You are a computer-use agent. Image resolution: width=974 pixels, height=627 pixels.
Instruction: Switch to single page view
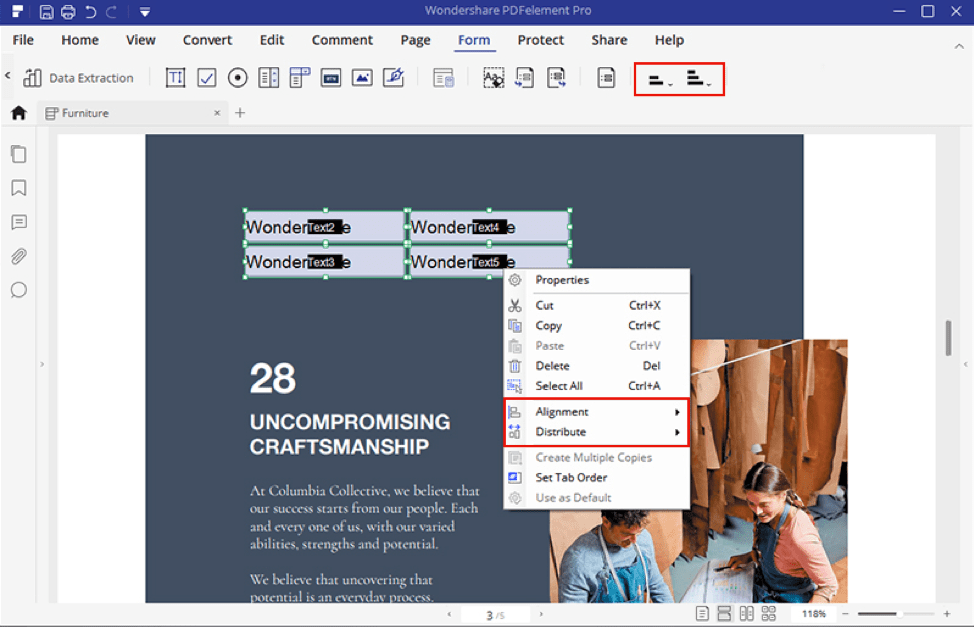[x=702, y=615]
